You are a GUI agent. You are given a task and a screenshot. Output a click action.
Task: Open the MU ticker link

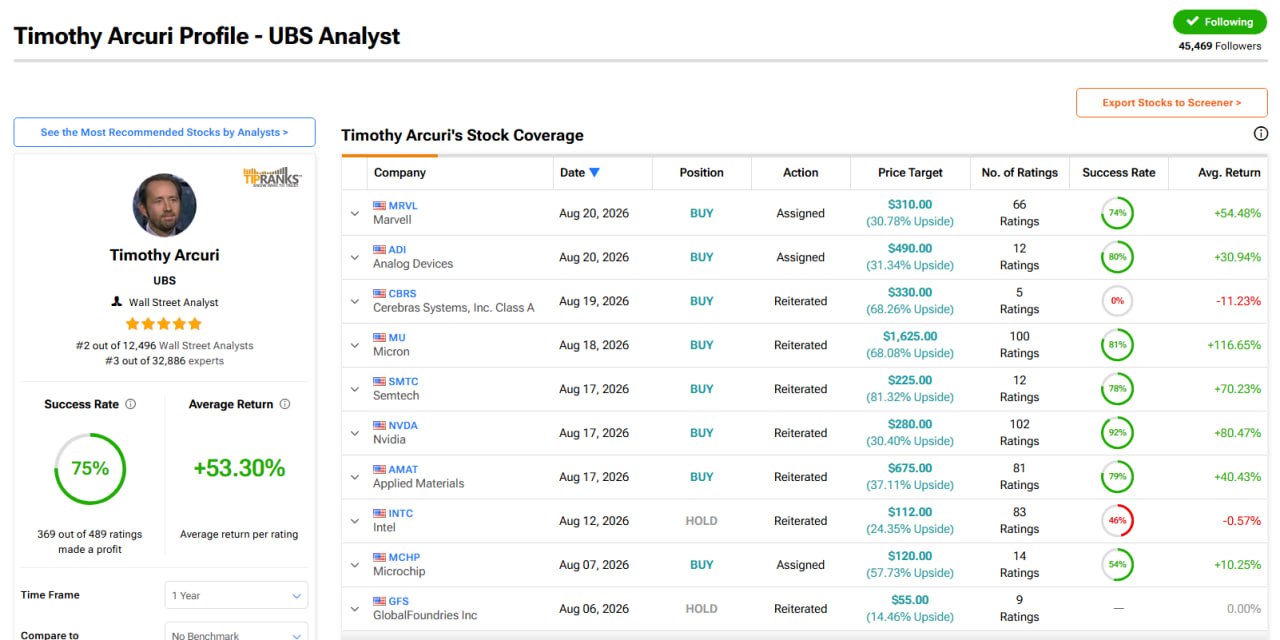397,338
